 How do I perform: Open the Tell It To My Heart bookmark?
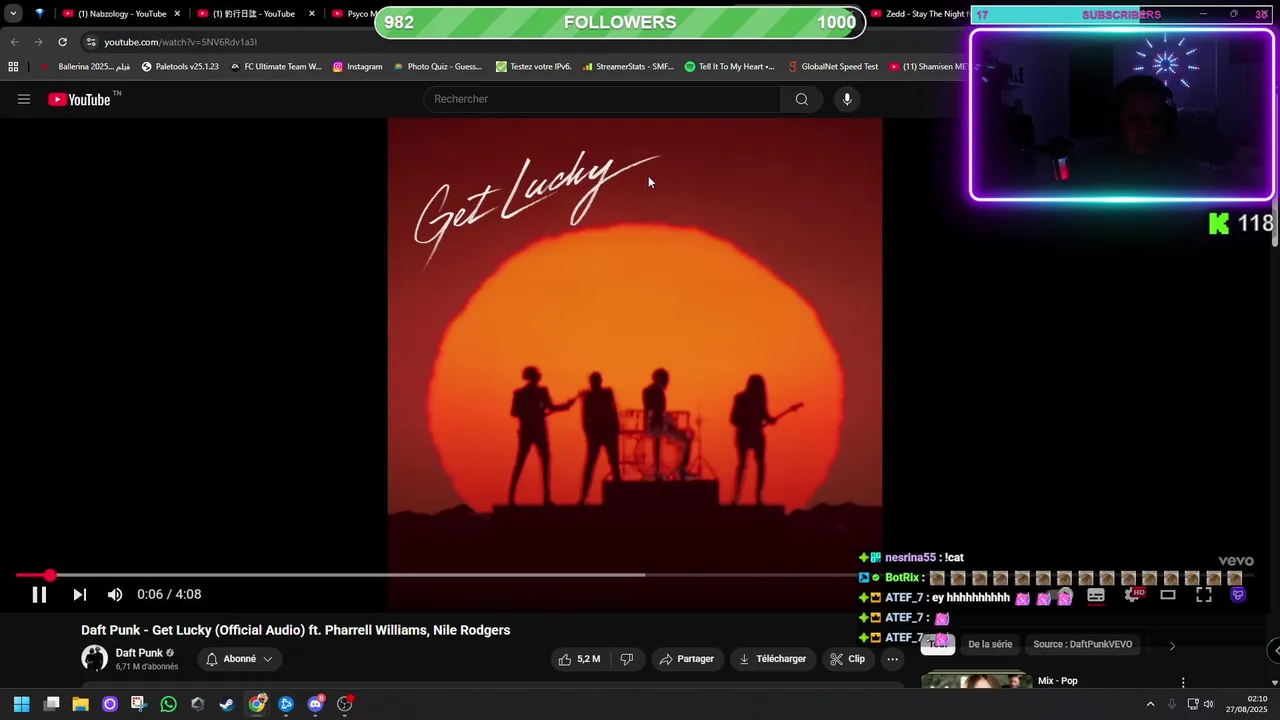click(x=729, y=67)
